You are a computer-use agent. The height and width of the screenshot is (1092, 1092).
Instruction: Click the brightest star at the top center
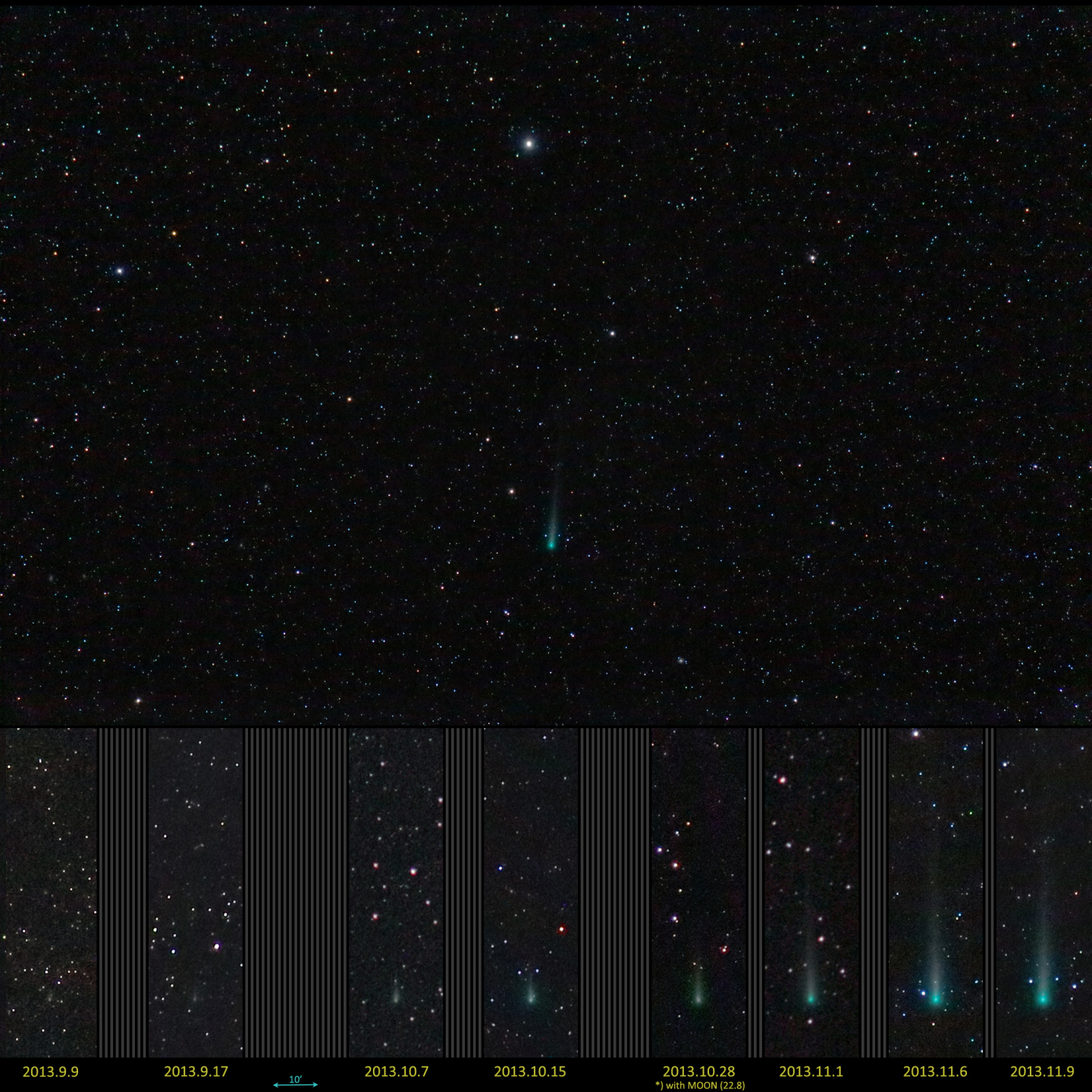(529, 143)
